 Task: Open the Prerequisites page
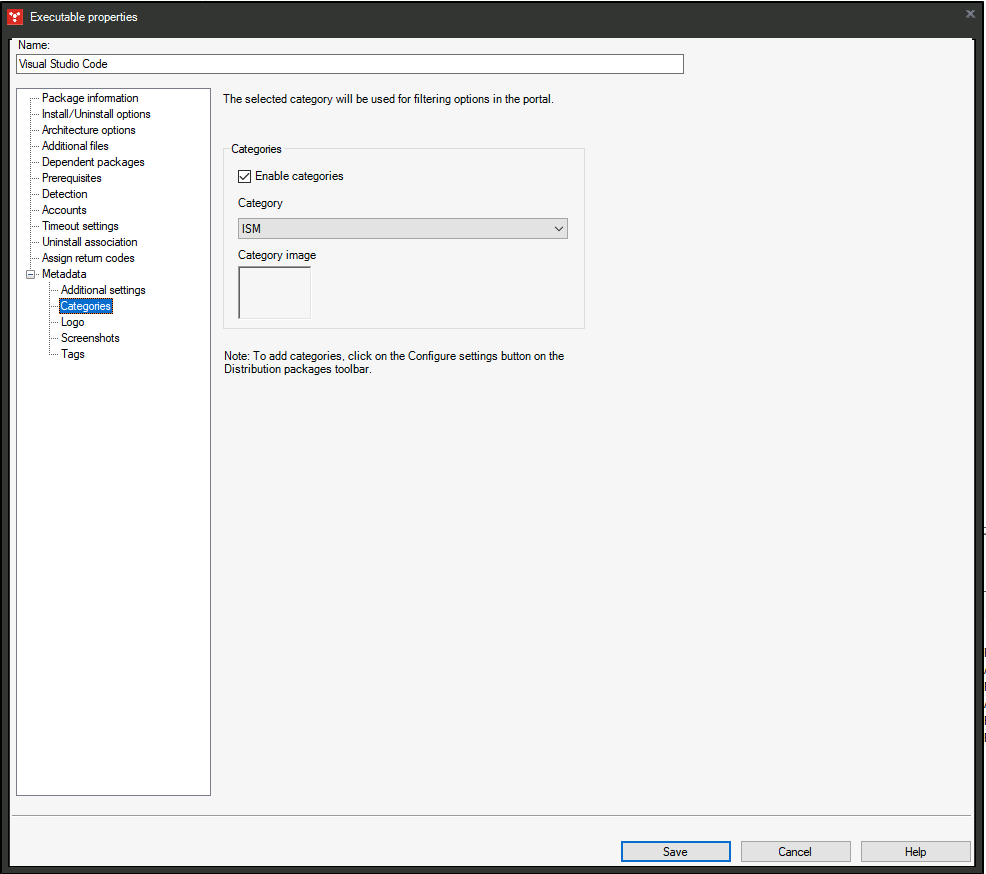tap(72, 178)
